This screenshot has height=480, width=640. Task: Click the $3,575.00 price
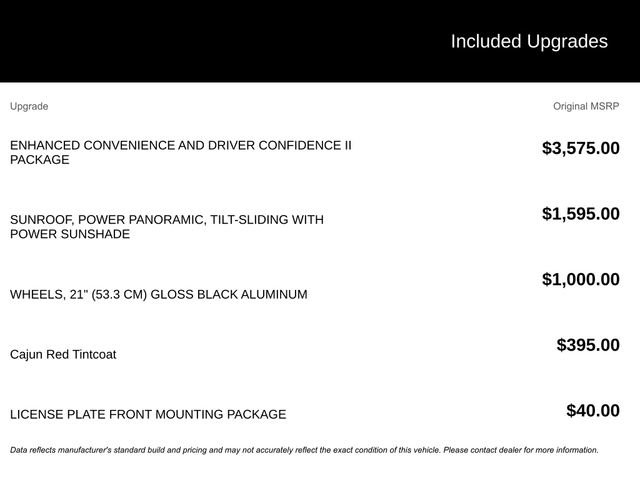tap(580, 148)
